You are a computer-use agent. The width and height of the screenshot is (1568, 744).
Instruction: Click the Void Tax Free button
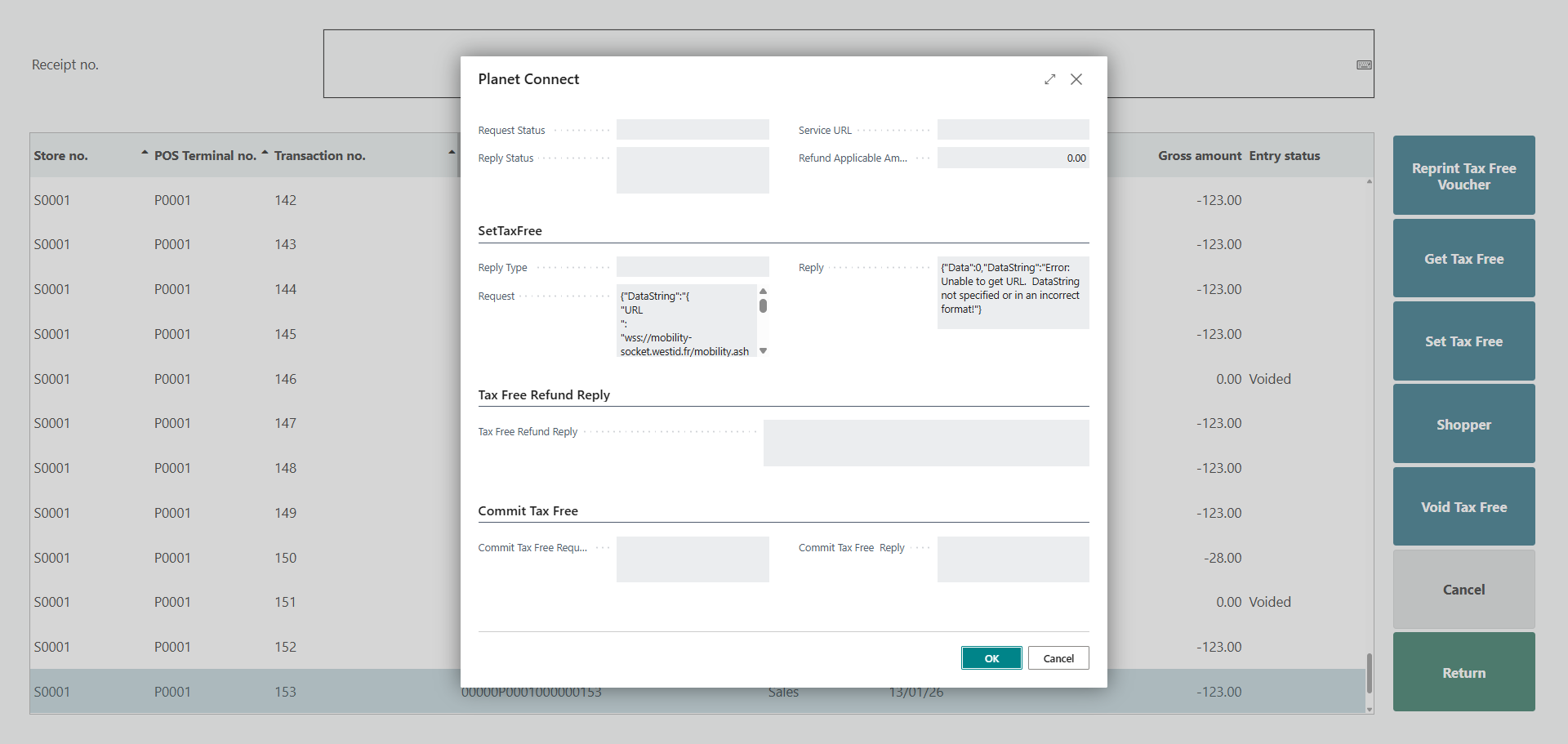1463,507
